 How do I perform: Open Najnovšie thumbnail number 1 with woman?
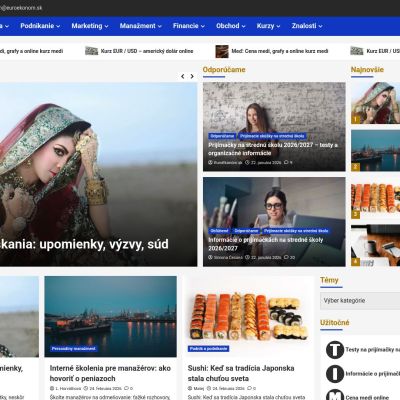click(x=375, y=103)
